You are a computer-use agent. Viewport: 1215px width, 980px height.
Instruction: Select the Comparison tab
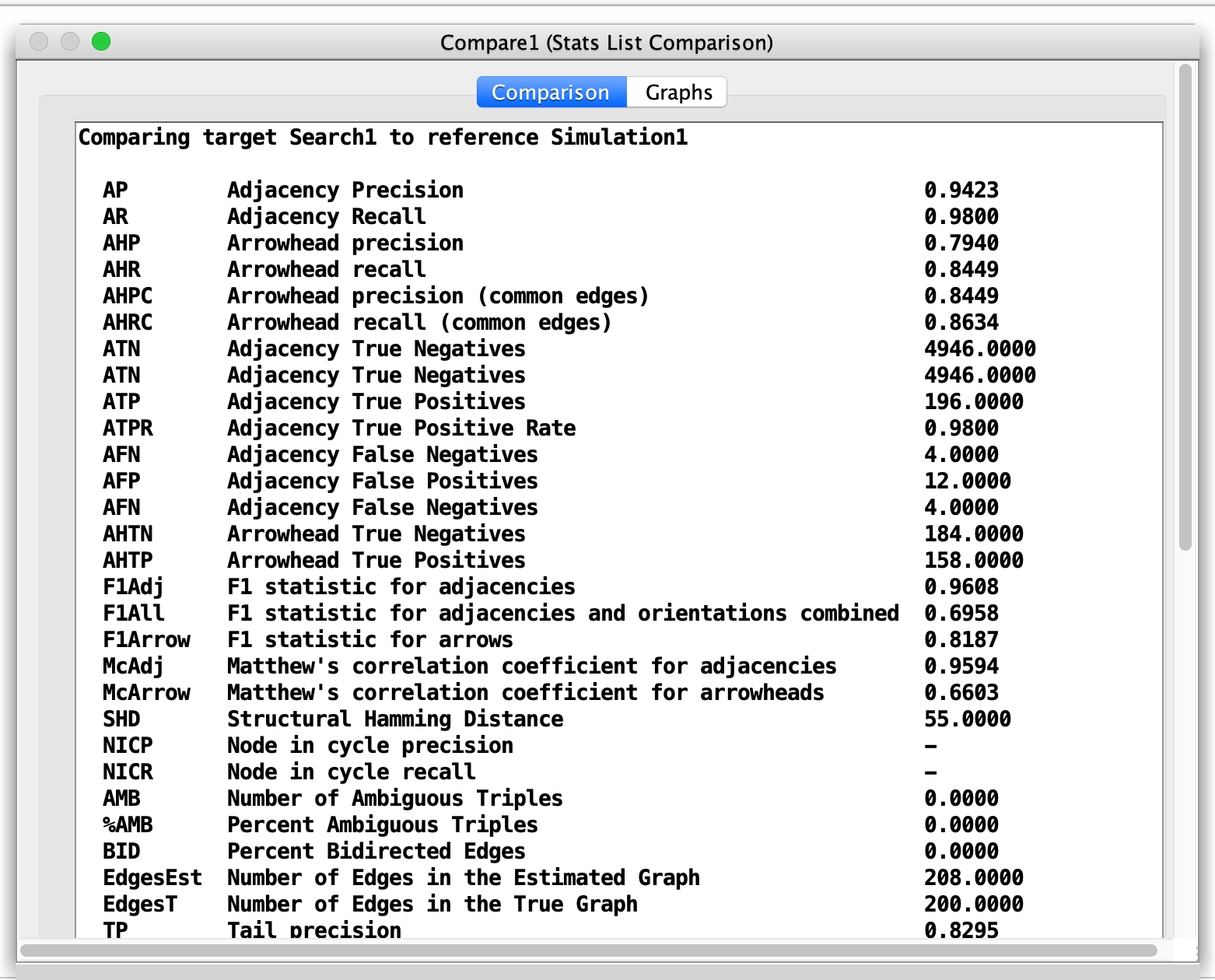[x=551, y=92]
